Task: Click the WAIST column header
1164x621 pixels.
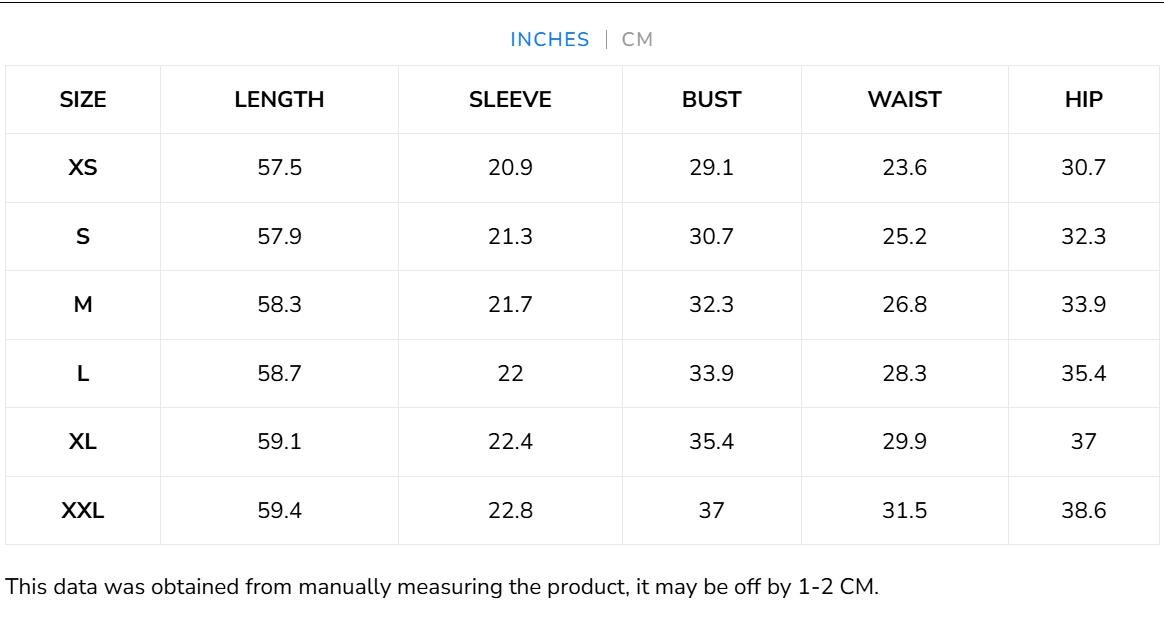Action: tap(904, 100)
